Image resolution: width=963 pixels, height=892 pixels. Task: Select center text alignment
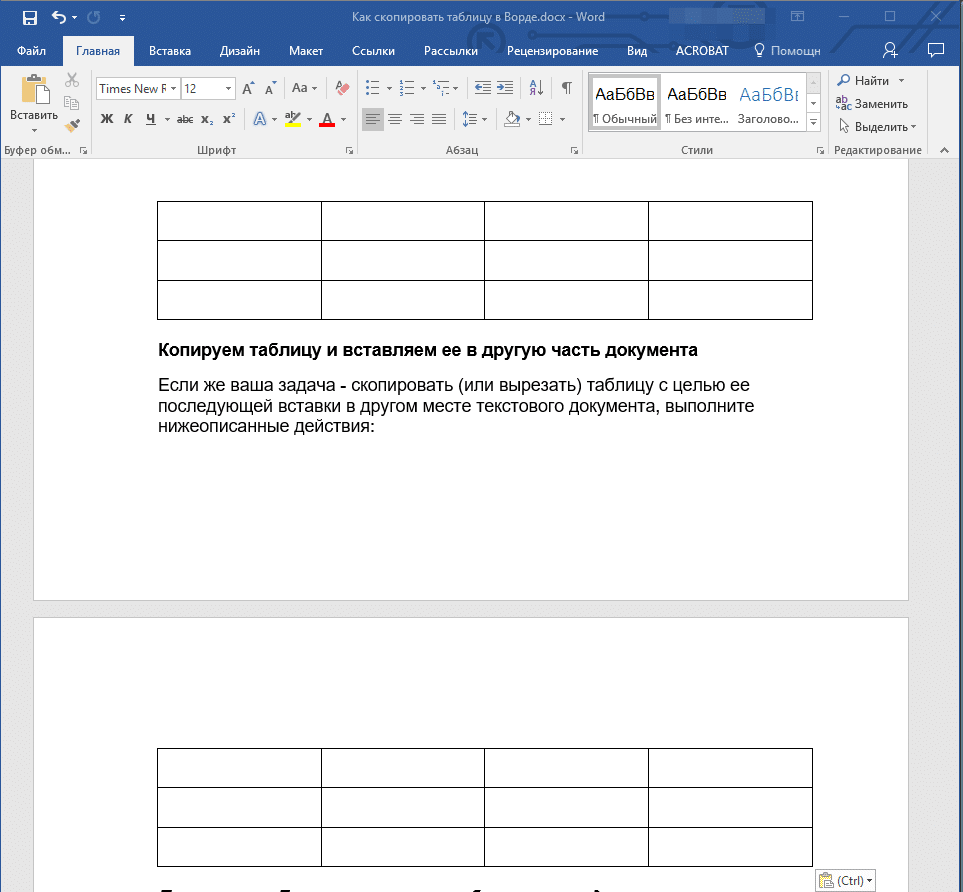(394, 119)
